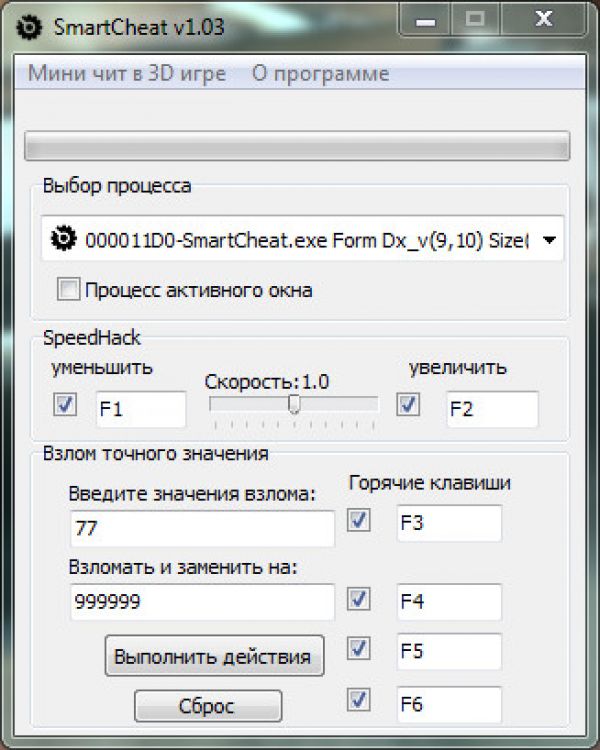The height and width of the screenshot is (750, 600).
Task: Click the speed slider thumb
Action: [294, 403]
